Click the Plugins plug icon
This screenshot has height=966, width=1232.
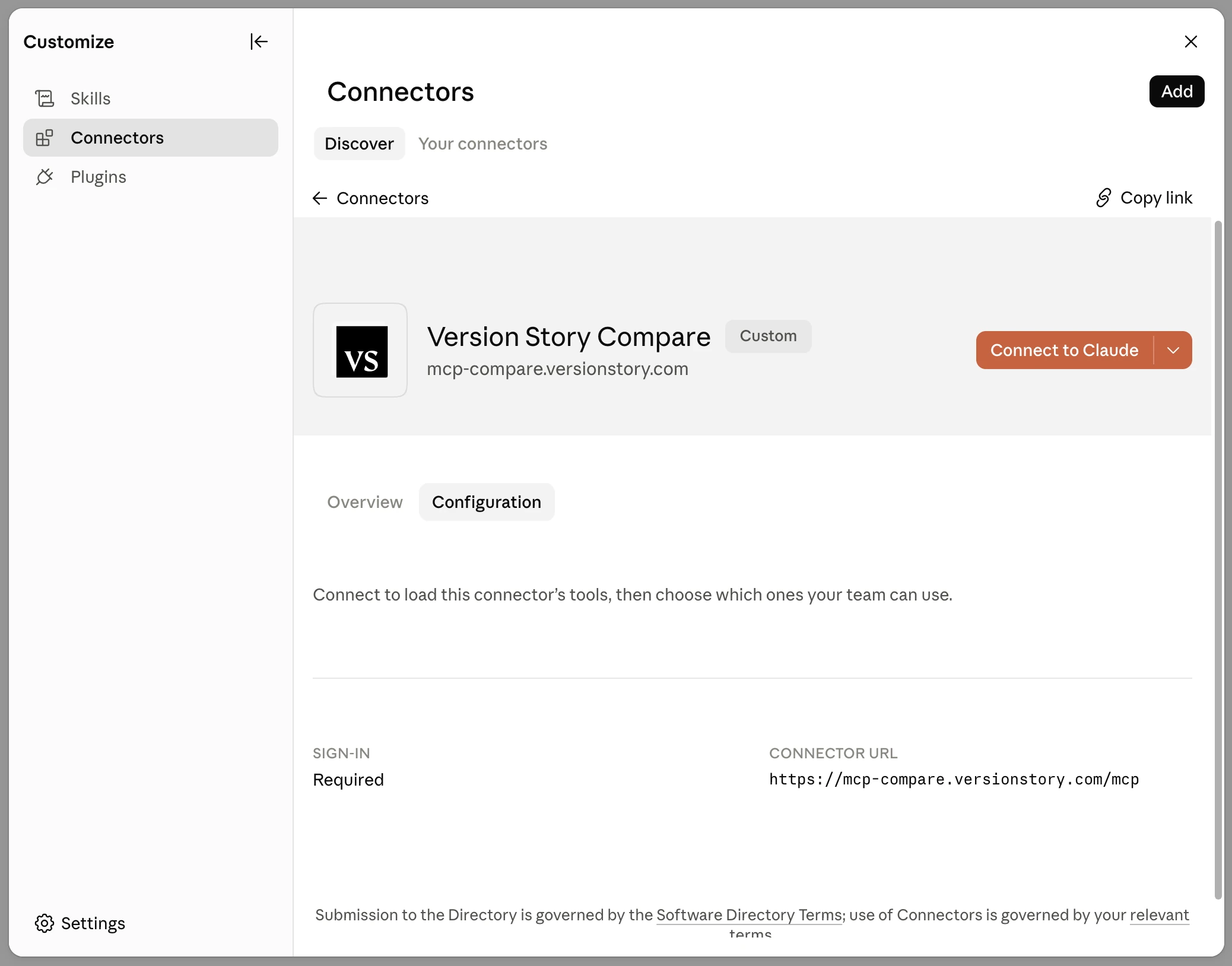pyautogui.click(x=45, y=177)
